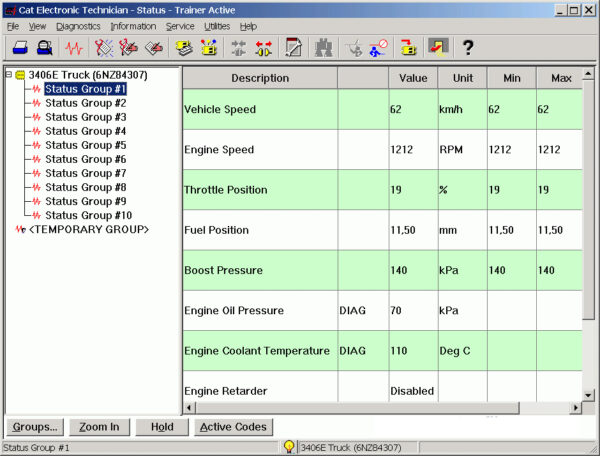The height and width of the screenshot is (456, 600).
Task: Click the yellow ECM icon beside 3406E Truck
Action: [x=20, y=75]
